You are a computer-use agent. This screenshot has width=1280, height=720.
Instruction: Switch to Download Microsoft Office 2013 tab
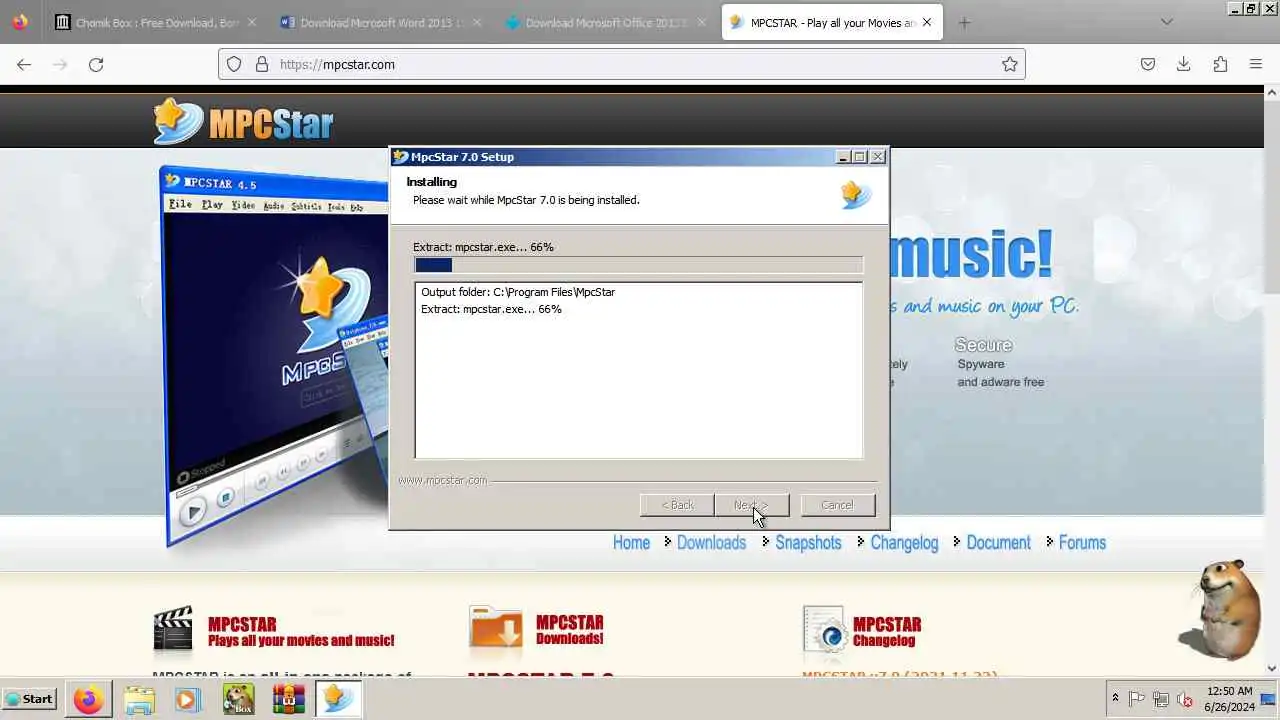coord(605,22)
